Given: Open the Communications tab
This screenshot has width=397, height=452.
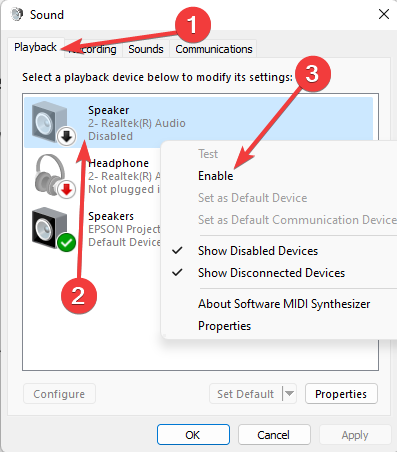Looking at the screenshot, I should click(x=214, y=49).
